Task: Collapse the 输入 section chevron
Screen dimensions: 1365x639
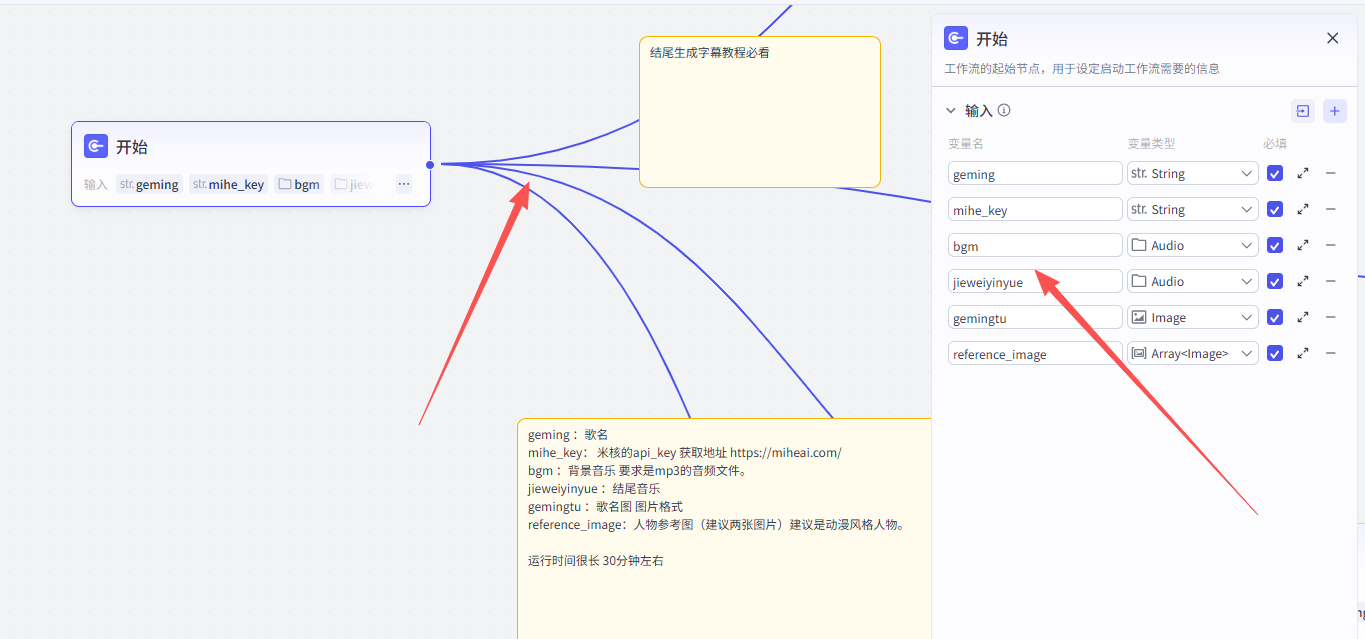Action: tap(951, 111)
